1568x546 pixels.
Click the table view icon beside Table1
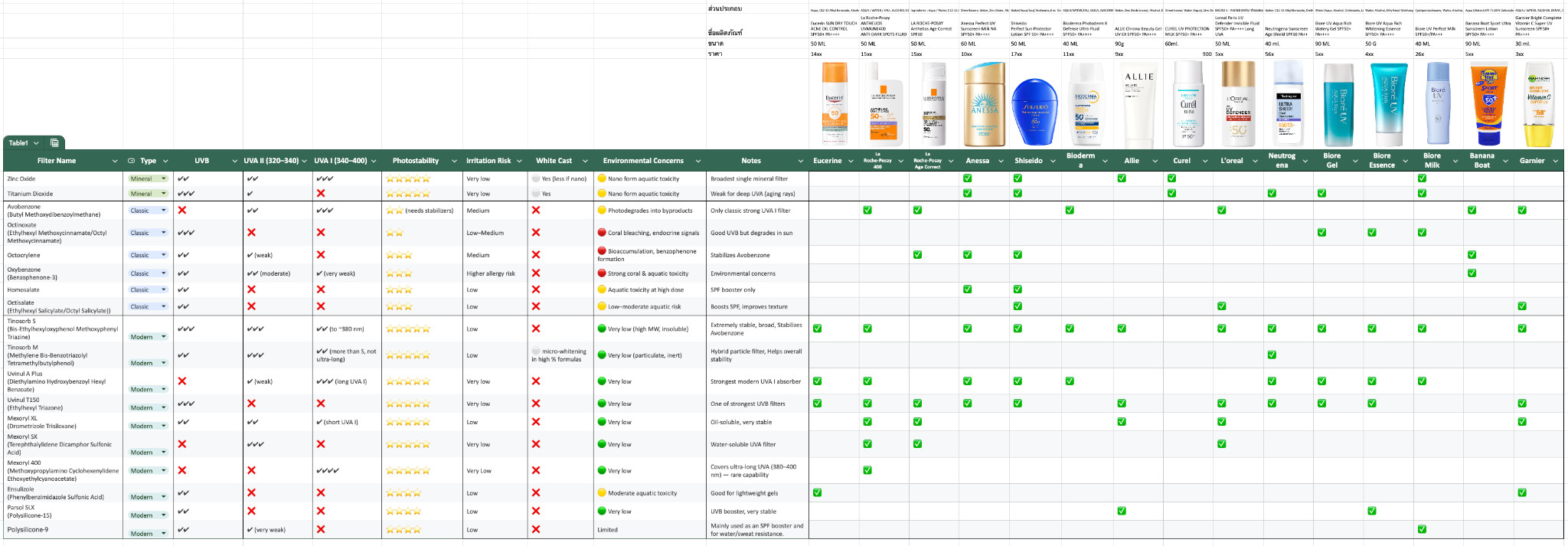click(x=54, y=142)
